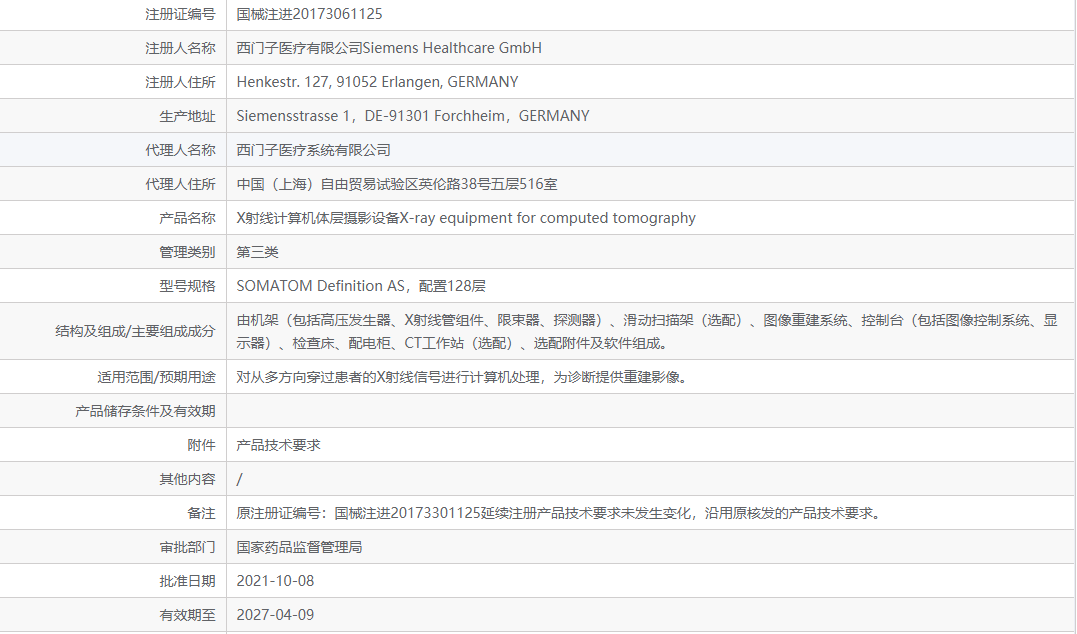Select agent name 西门子医疗系统有限公司
This screenshot has height=634, width=1077.
[313, 150]
